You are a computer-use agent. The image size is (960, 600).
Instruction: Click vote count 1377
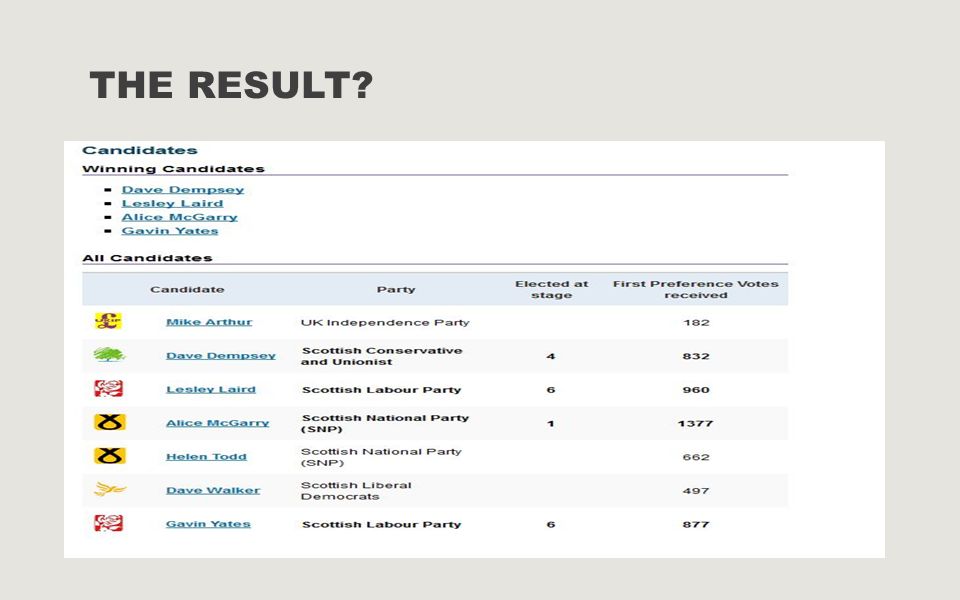696,424
